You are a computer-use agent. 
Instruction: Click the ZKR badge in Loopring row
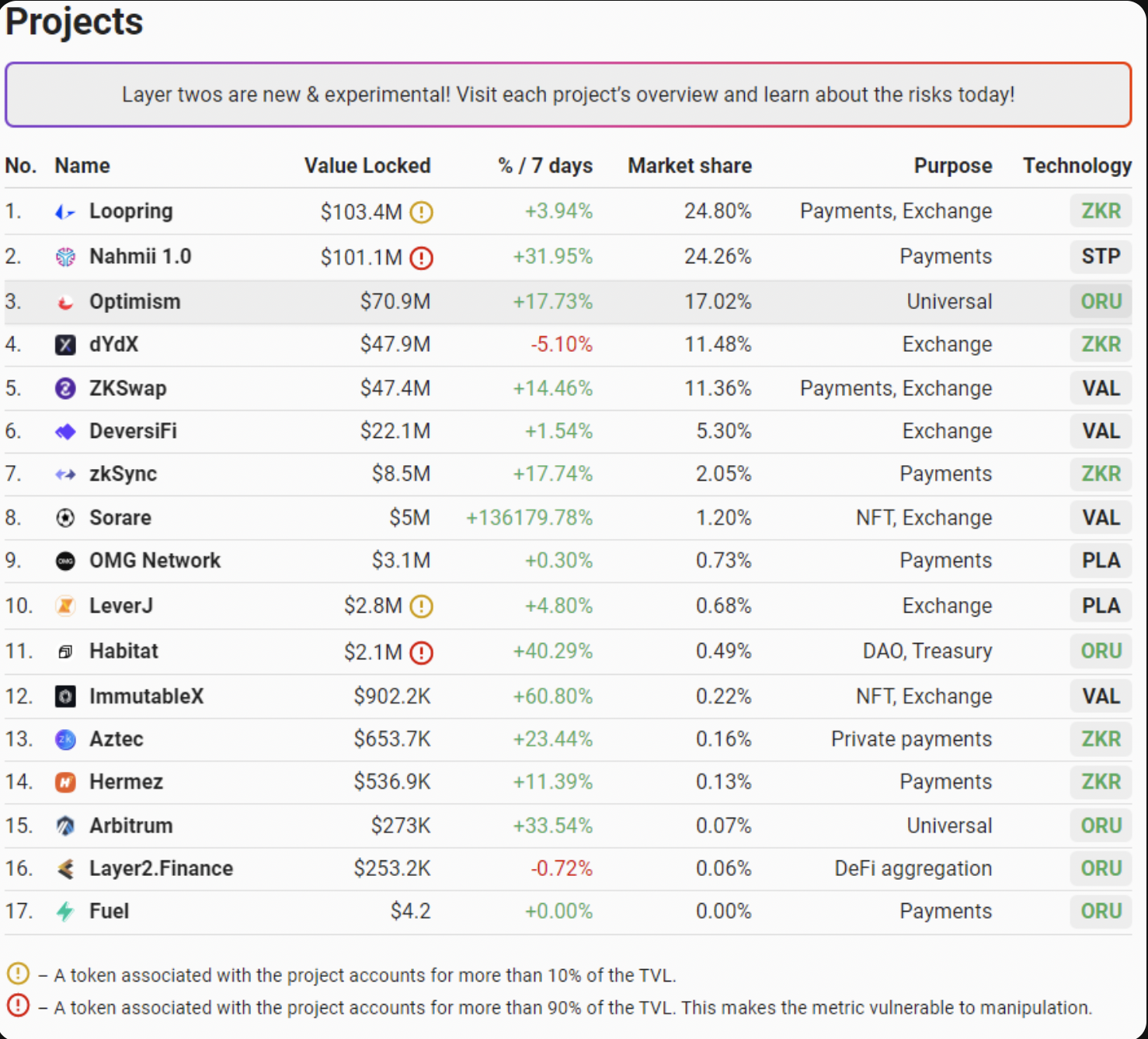(1101, 211)
